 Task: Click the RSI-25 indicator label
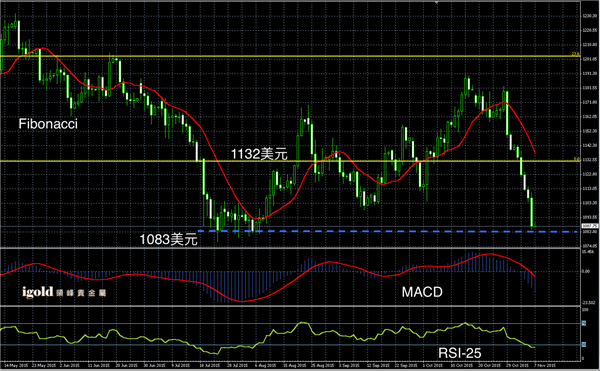click(460, 353)
